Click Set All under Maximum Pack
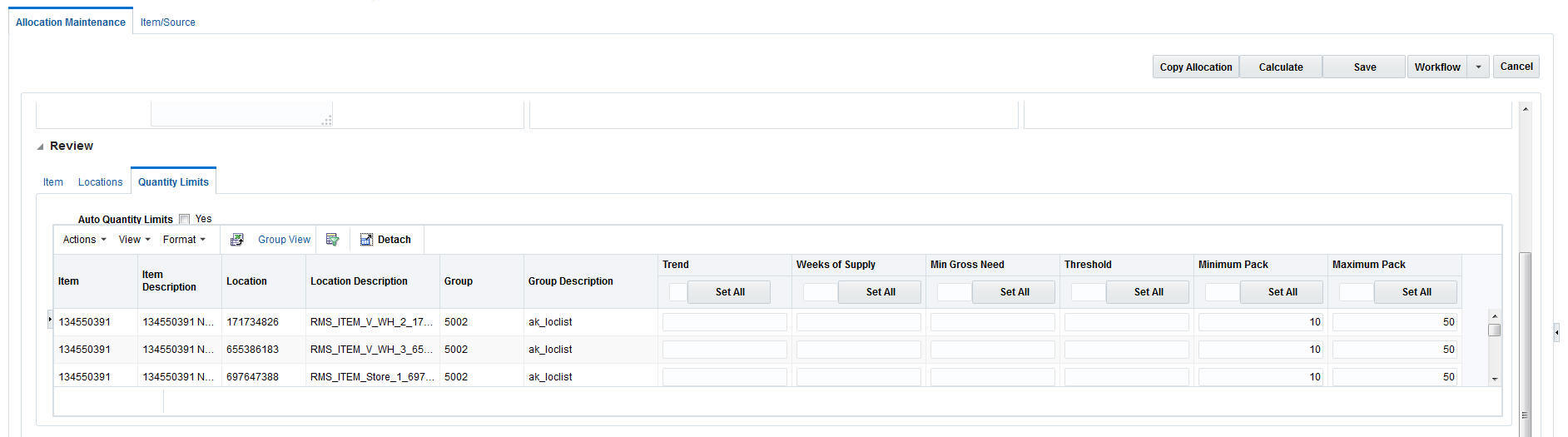This screenshot has height=437, width=1568. [x=1417, y=292]
